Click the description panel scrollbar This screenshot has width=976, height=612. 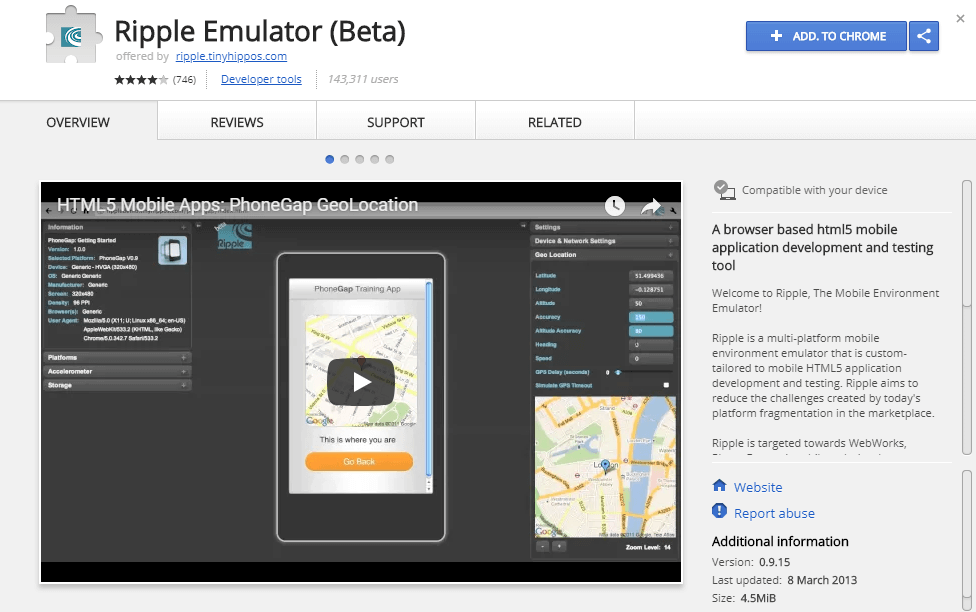click(966, 245)
